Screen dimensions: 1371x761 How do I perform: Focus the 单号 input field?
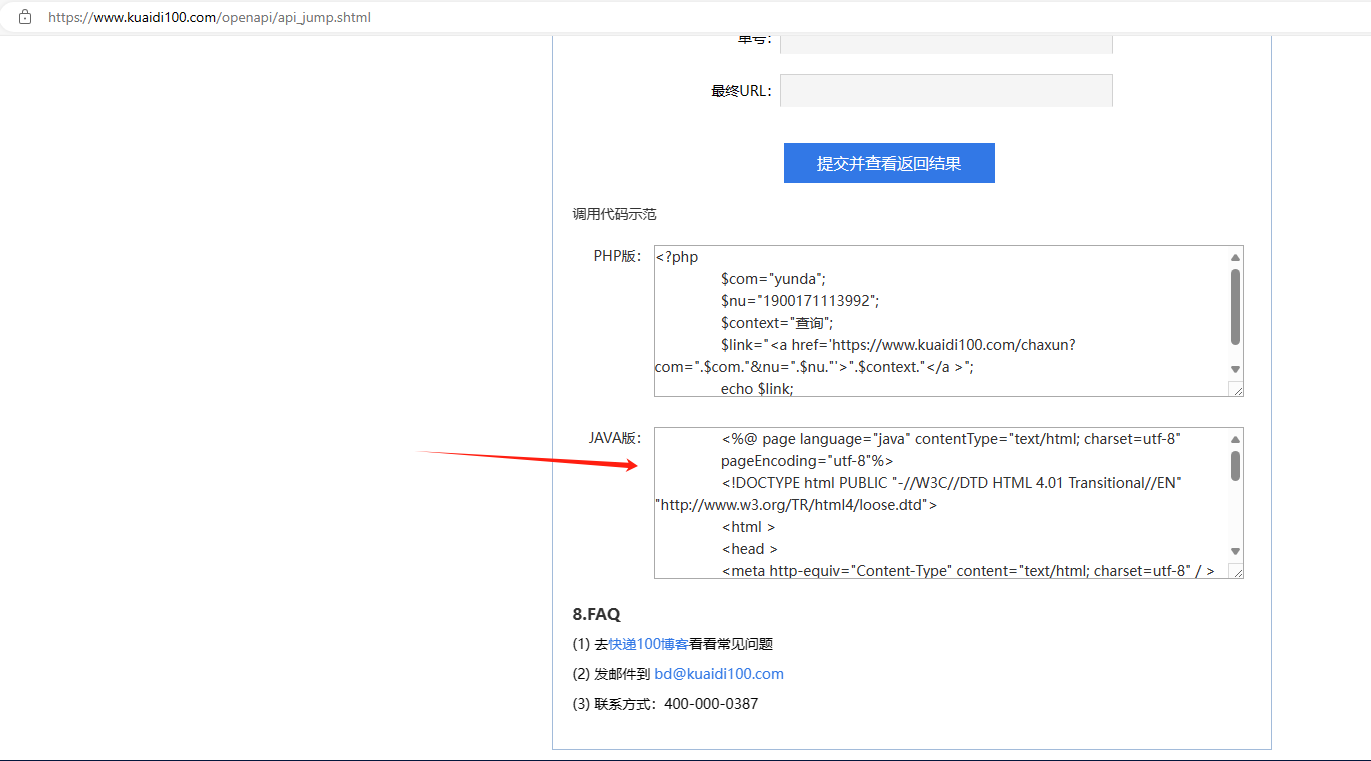[945, 43]
